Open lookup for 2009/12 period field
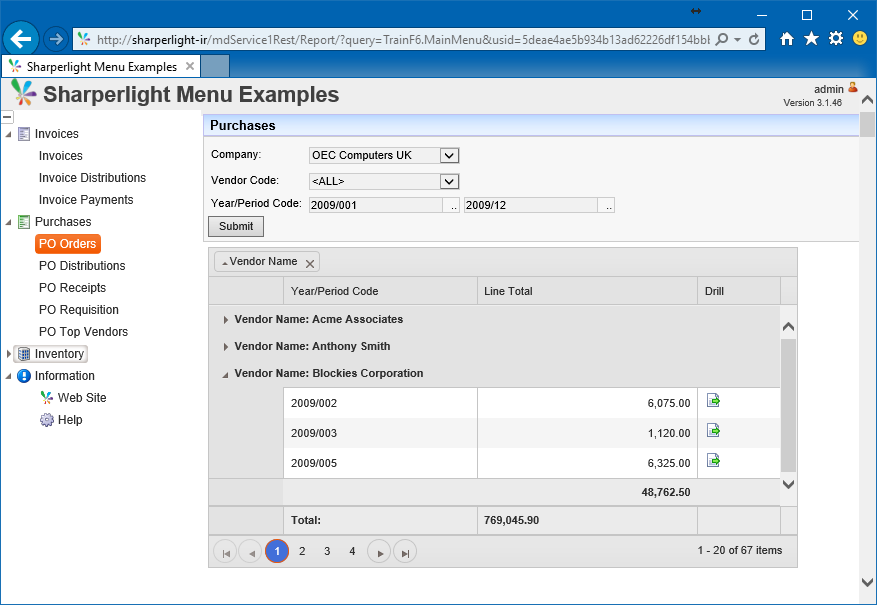This screenshot has height=605, width=877. 608,205
